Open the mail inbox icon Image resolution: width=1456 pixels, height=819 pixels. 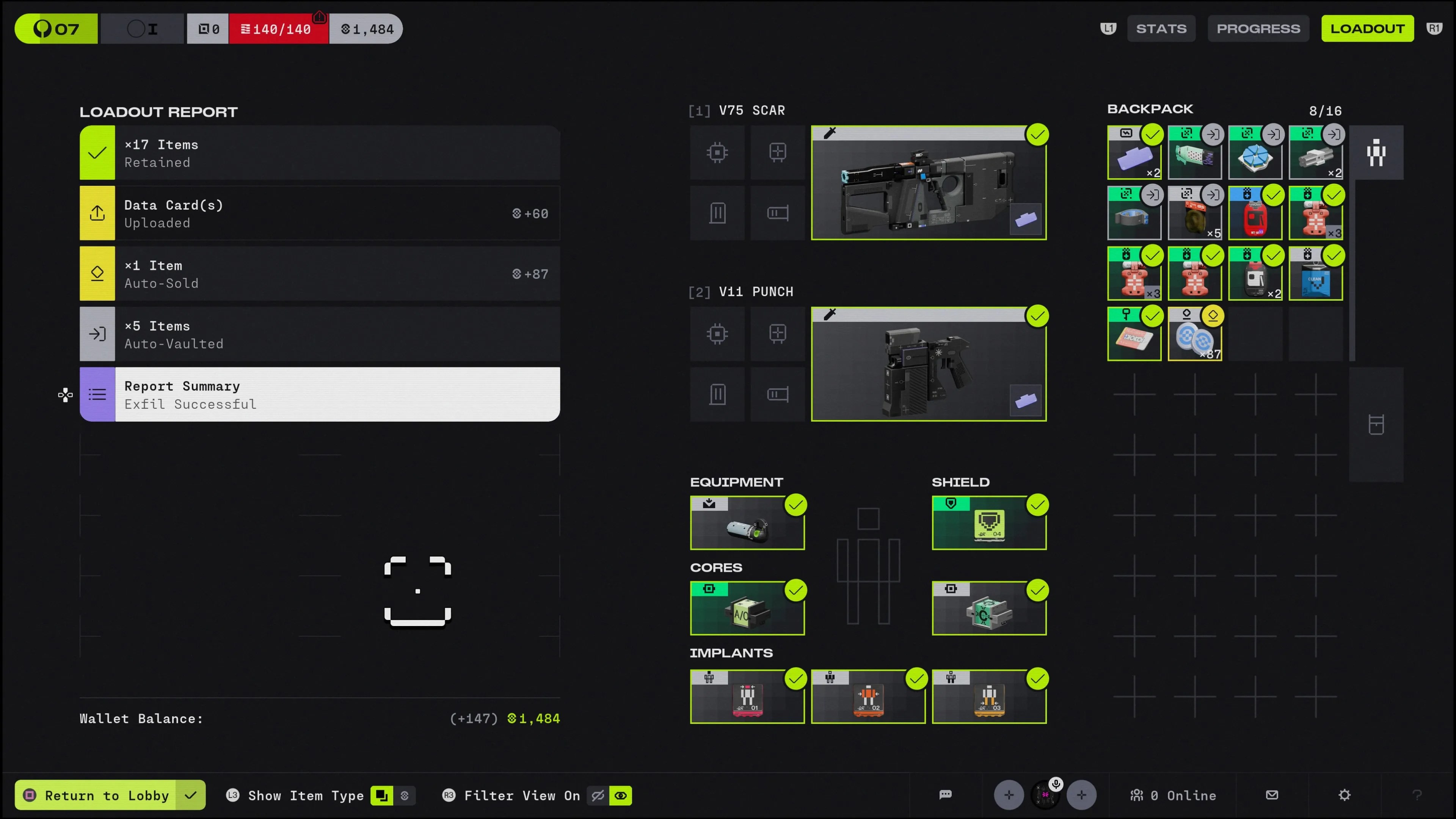[x=1272, y=795]
